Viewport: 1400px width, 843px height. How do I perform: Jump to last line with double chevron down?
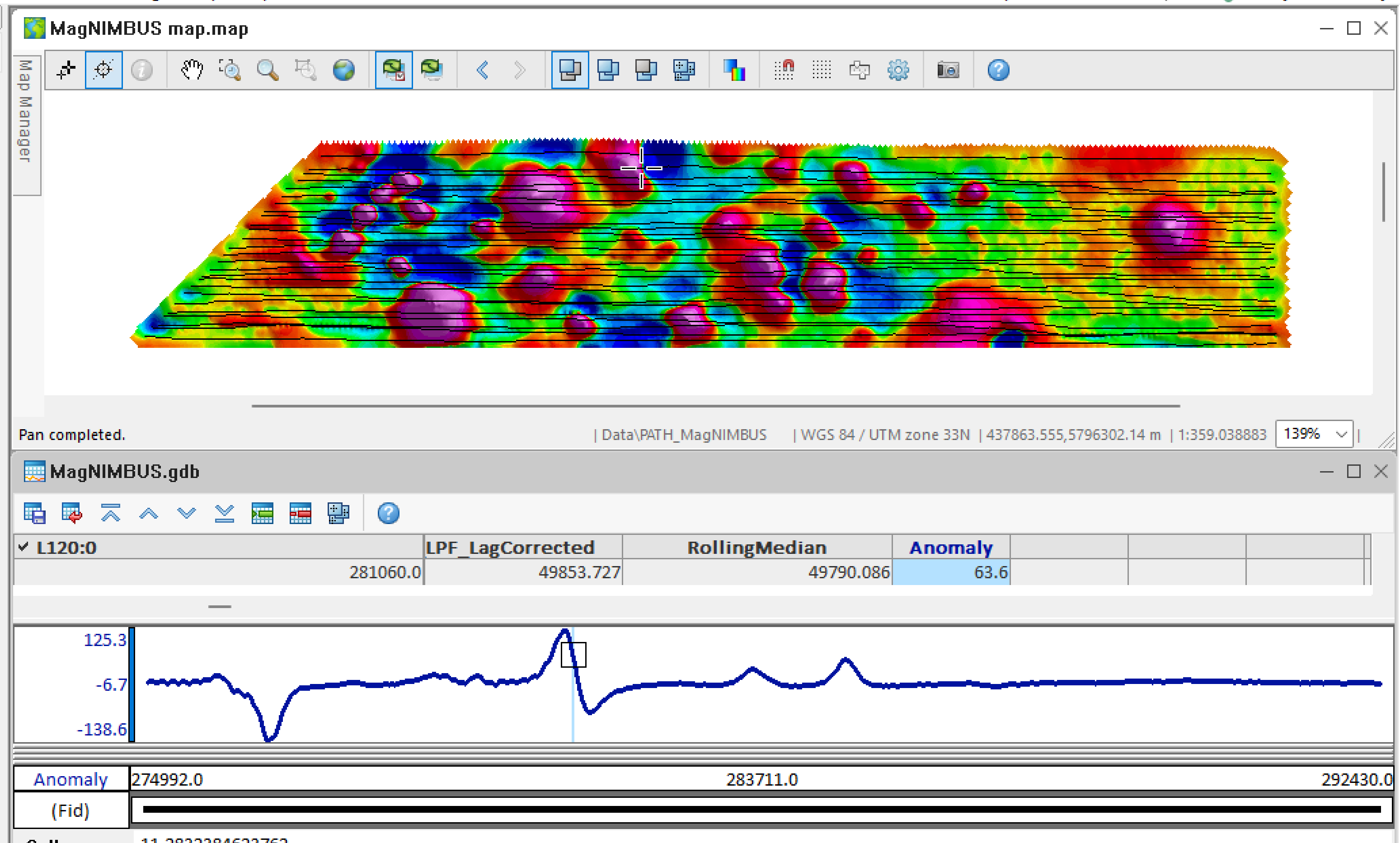225,513
